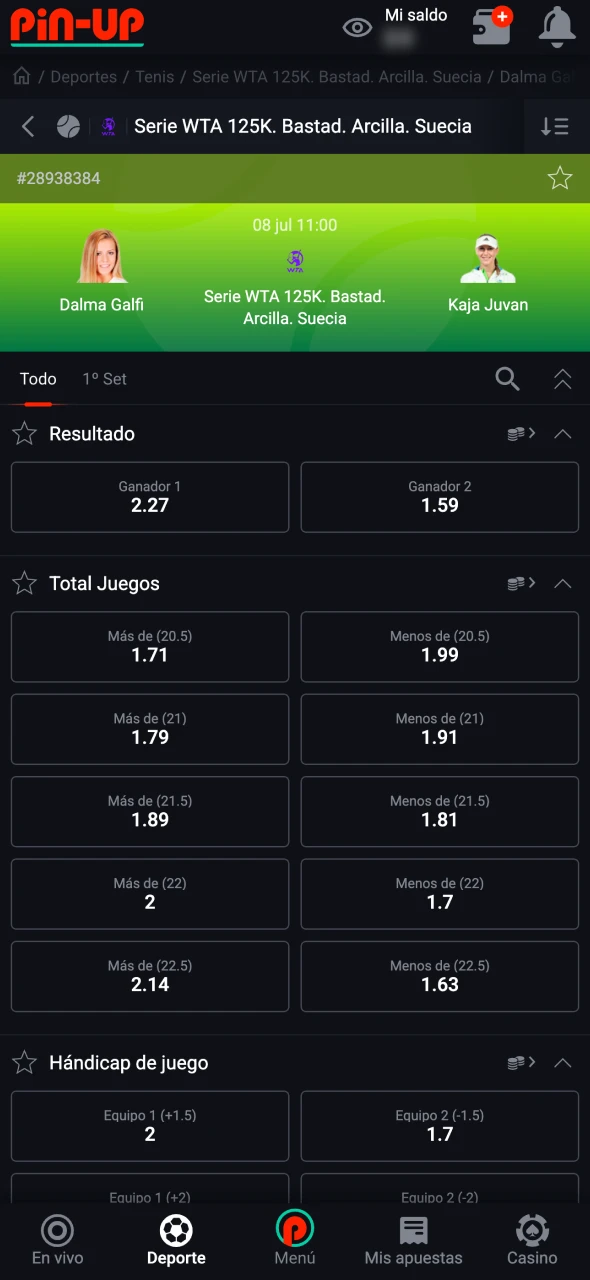This screenshot has height=1280, width=590.
Task: Open the Casino icon in bottom bar
Action: point(532,1241)
